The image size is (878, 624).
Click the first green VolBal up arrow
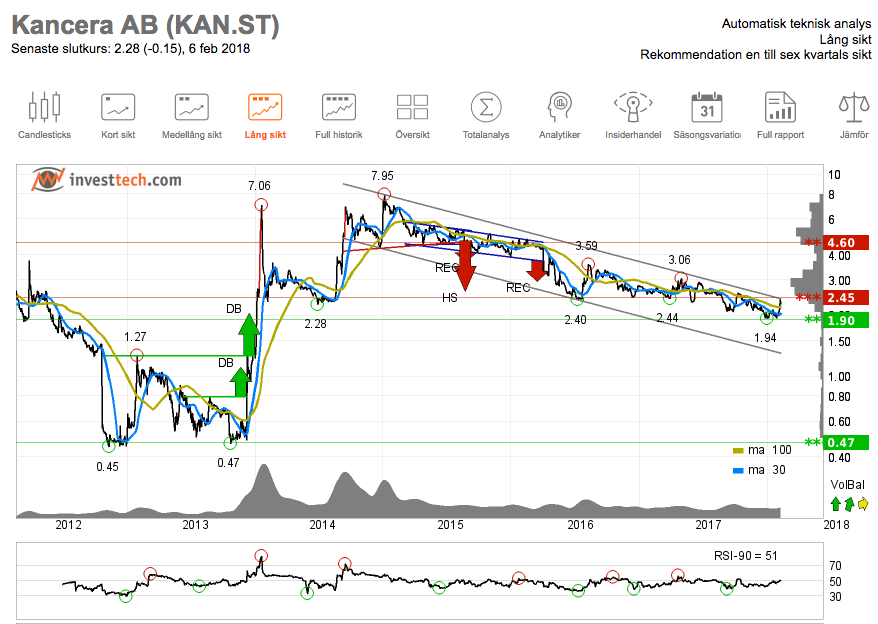tap(835, 504)
